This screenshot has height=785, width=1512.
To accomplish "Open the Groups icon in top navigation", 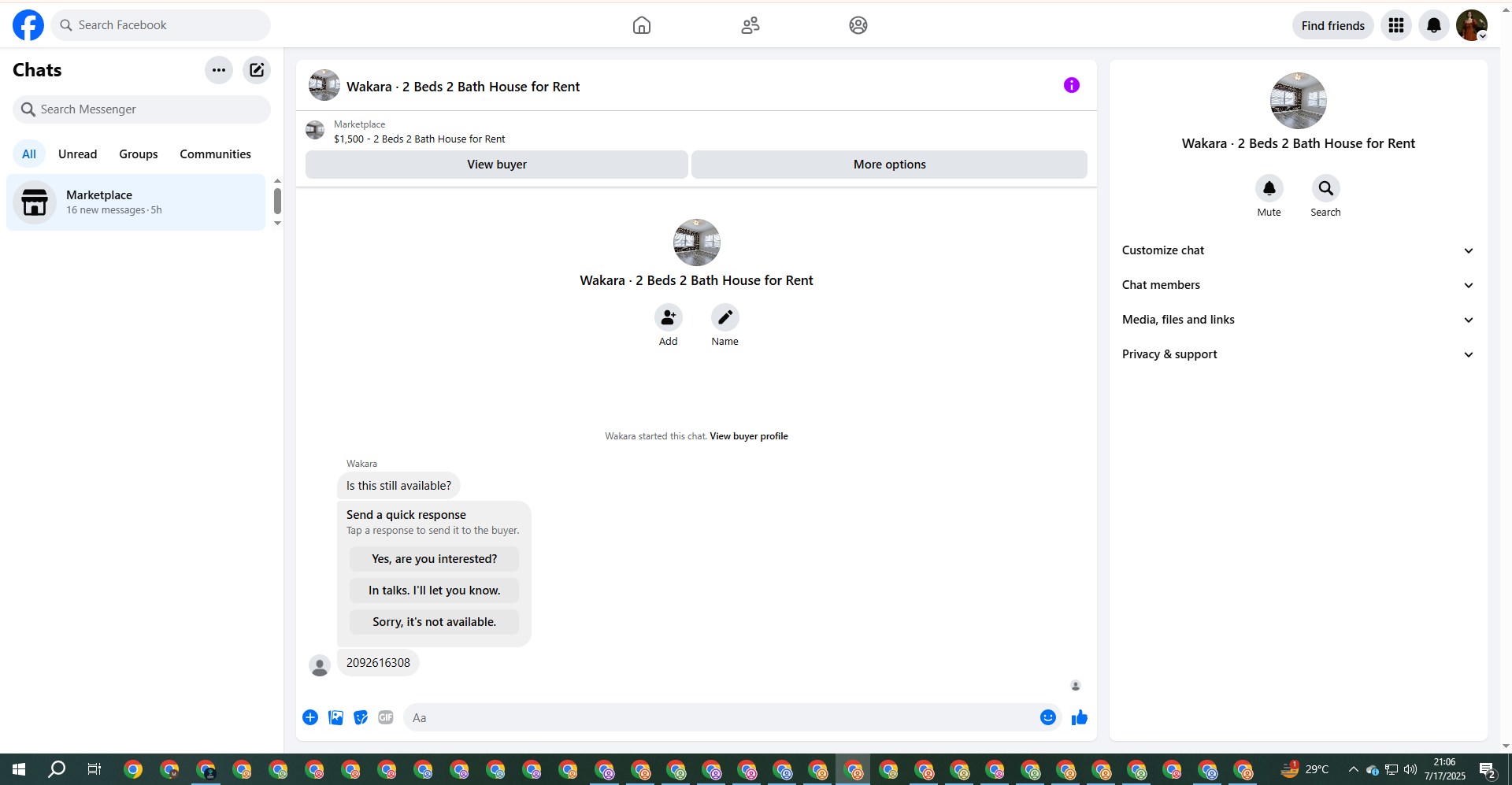I will 858,25.
